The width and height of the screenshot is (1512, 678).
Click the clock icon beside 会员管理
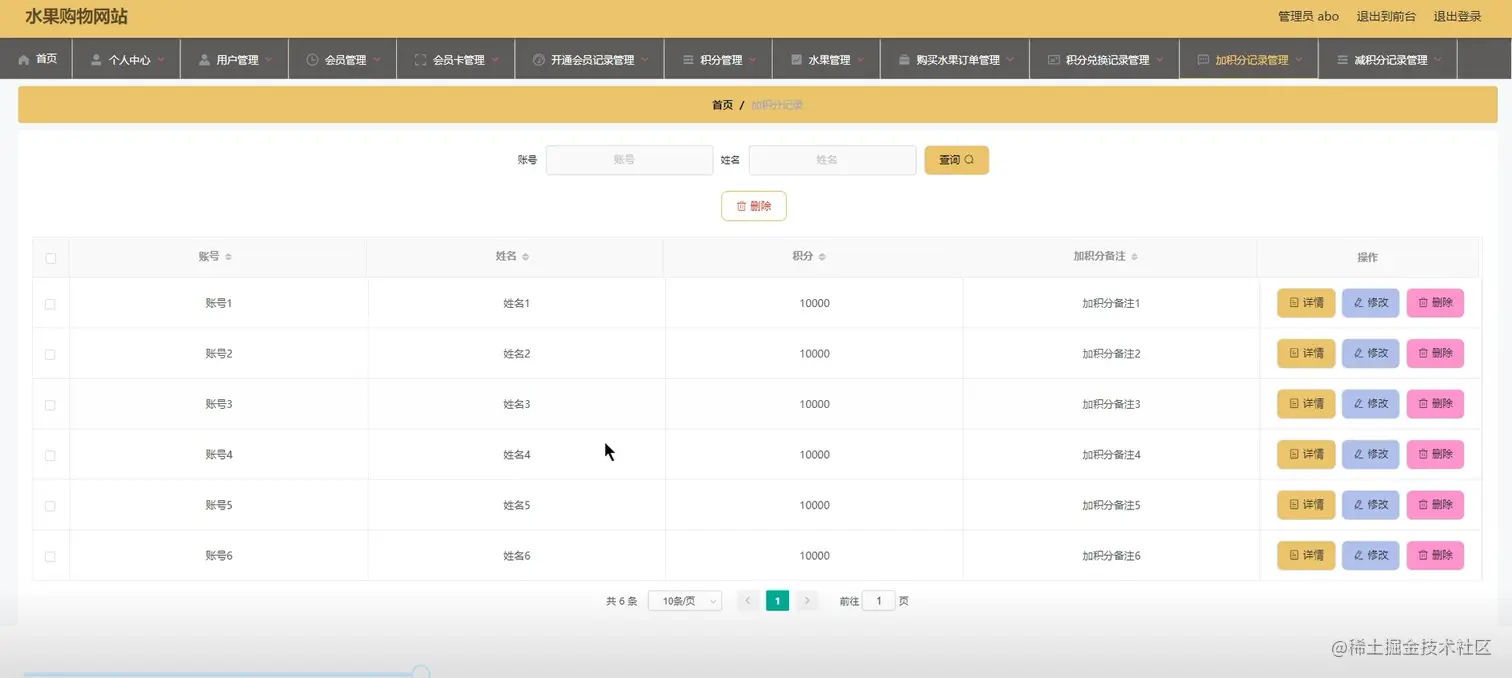pos(312,60)
